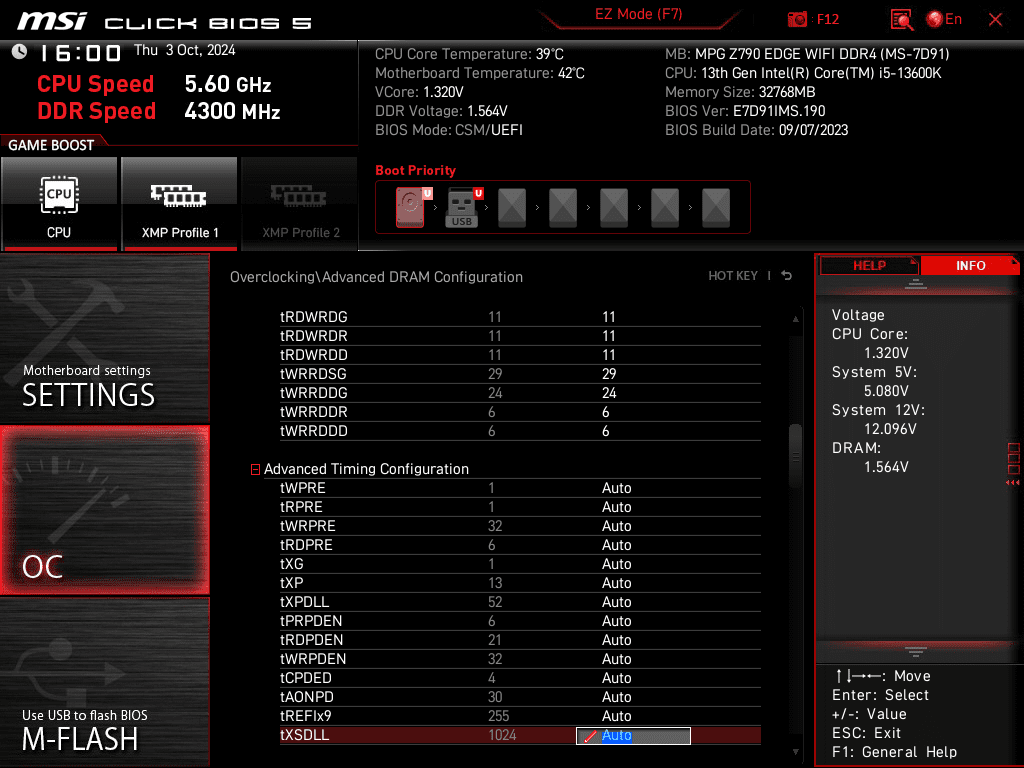1024x768 pixels.
Task: Select the tXSDLL row label
Action: (304, 735)
